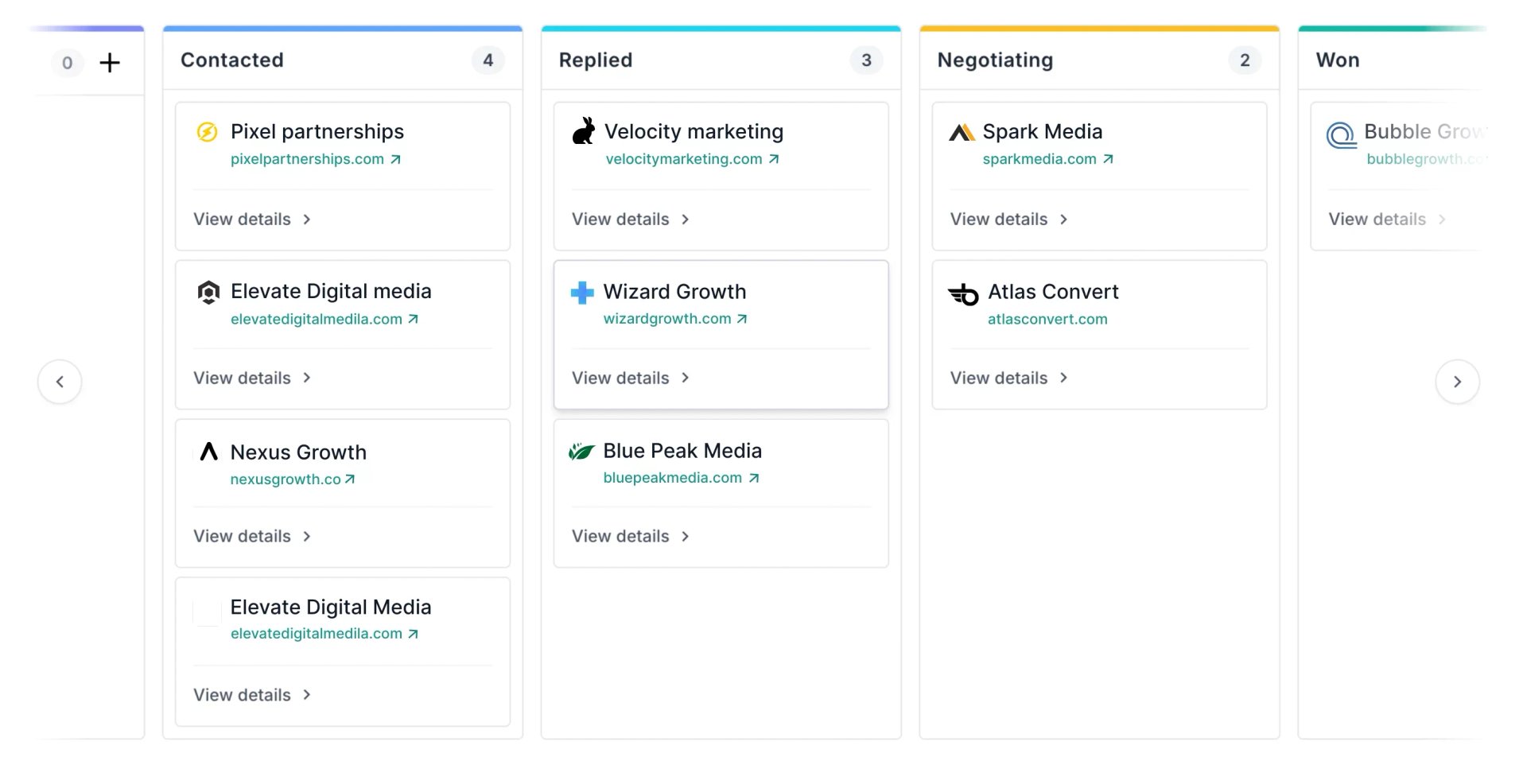View details of Bubble Growth card

tap(1387, 219)
